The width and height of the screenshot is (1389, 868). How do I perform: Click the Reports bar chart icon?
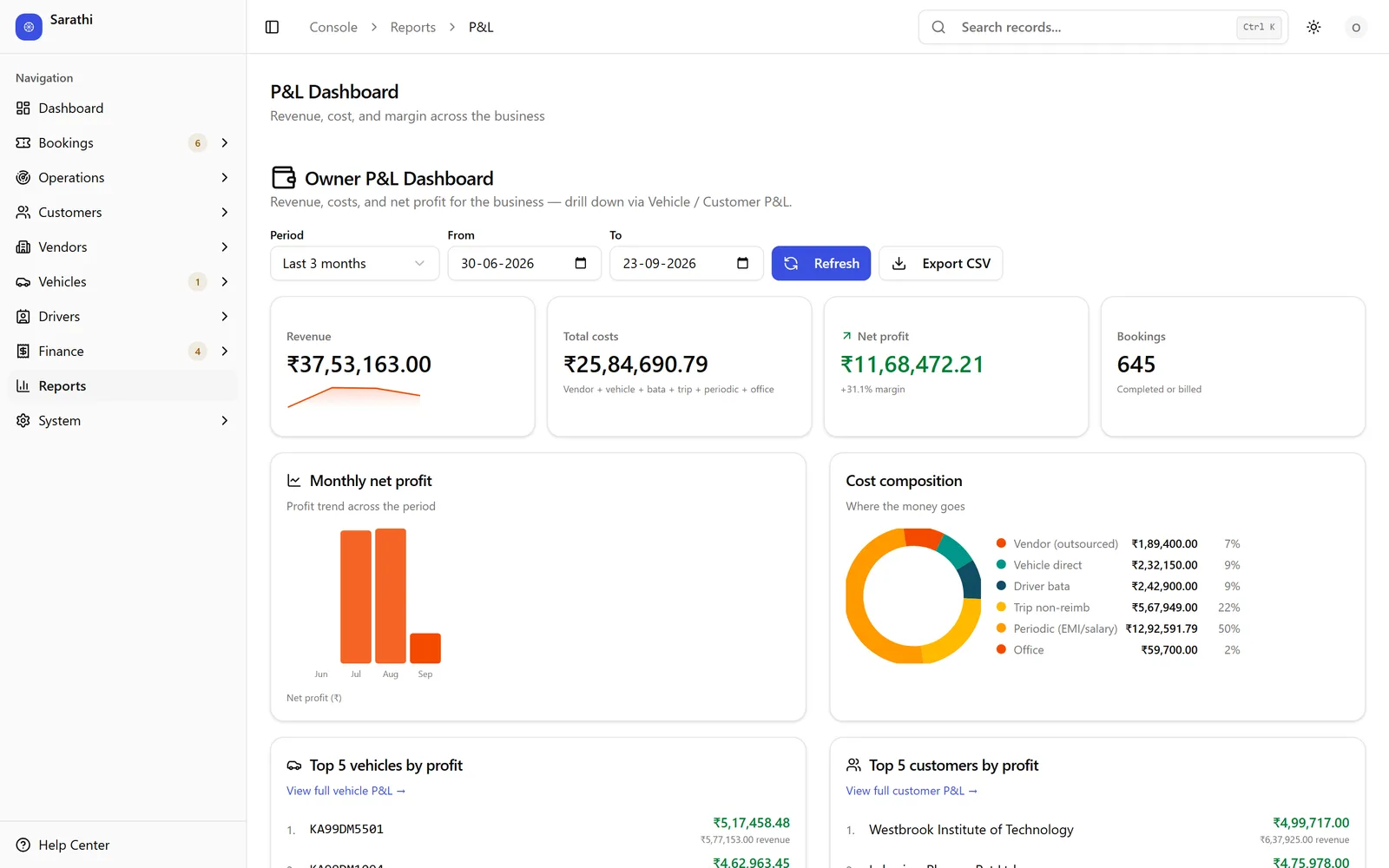click(x=23, y=385)
